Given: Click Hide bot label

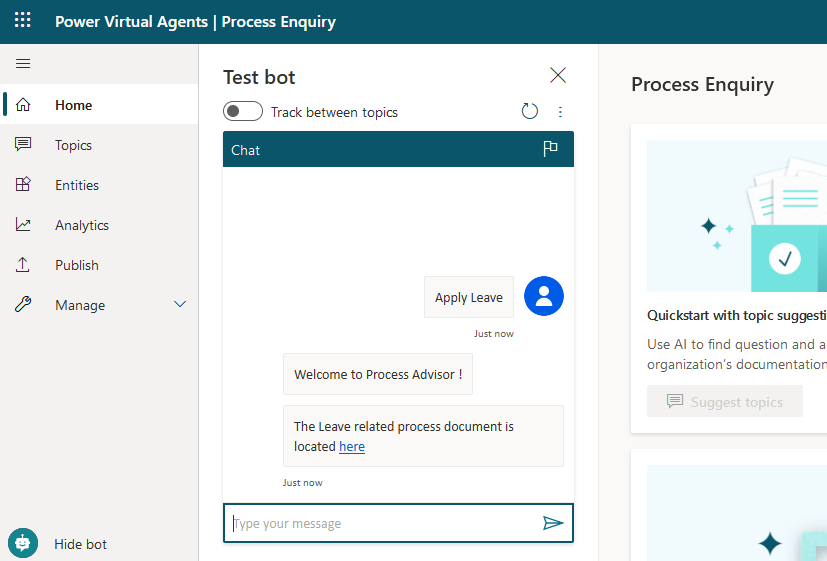Looking at the screenshot, I should click(80, 544).
